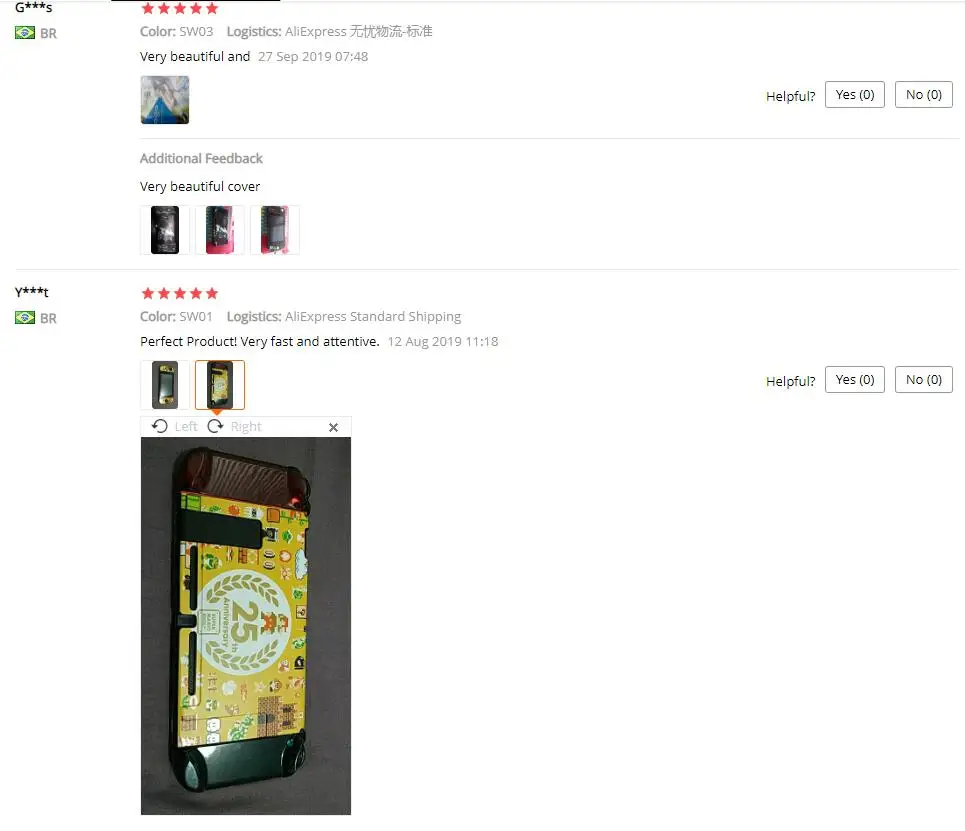Image resolution: width=965 pixels, height=831 pixels.
Task: Vote Yes (0) on G***s review
Action: [x=855, y=95]
